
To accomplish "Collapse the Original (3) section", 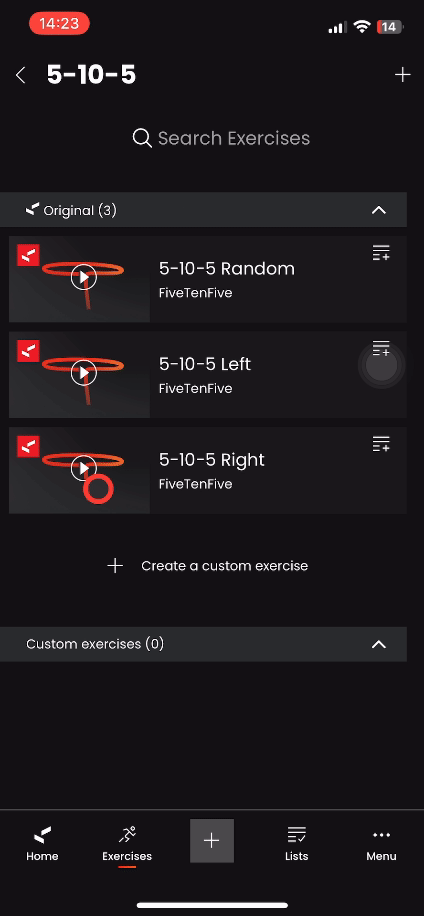I will coord(379,210).
